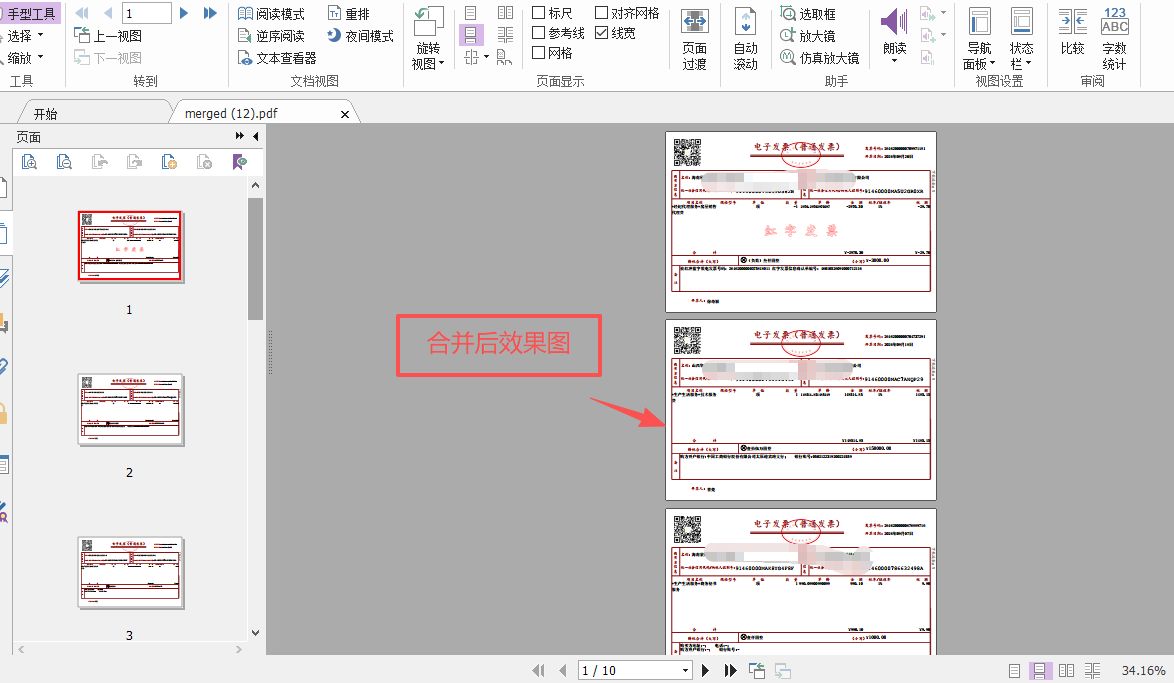Click thumbnail panel scroll down arrow
The image size is (1174, 683).
point(255,633)
